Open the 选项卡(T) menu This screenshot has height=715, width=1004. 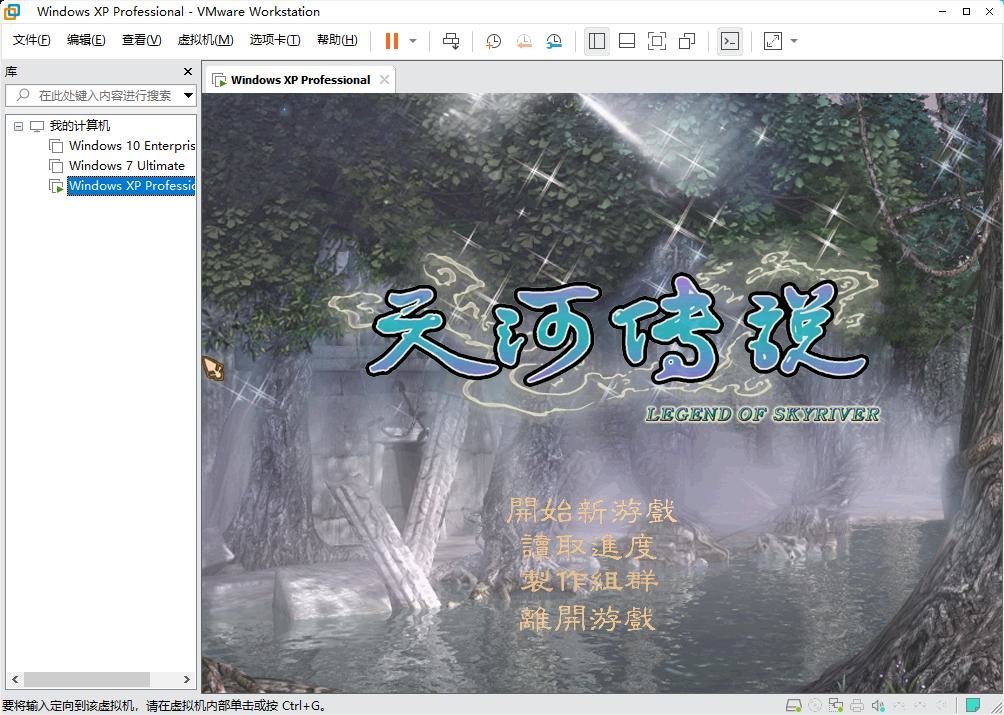click(275, 40)
